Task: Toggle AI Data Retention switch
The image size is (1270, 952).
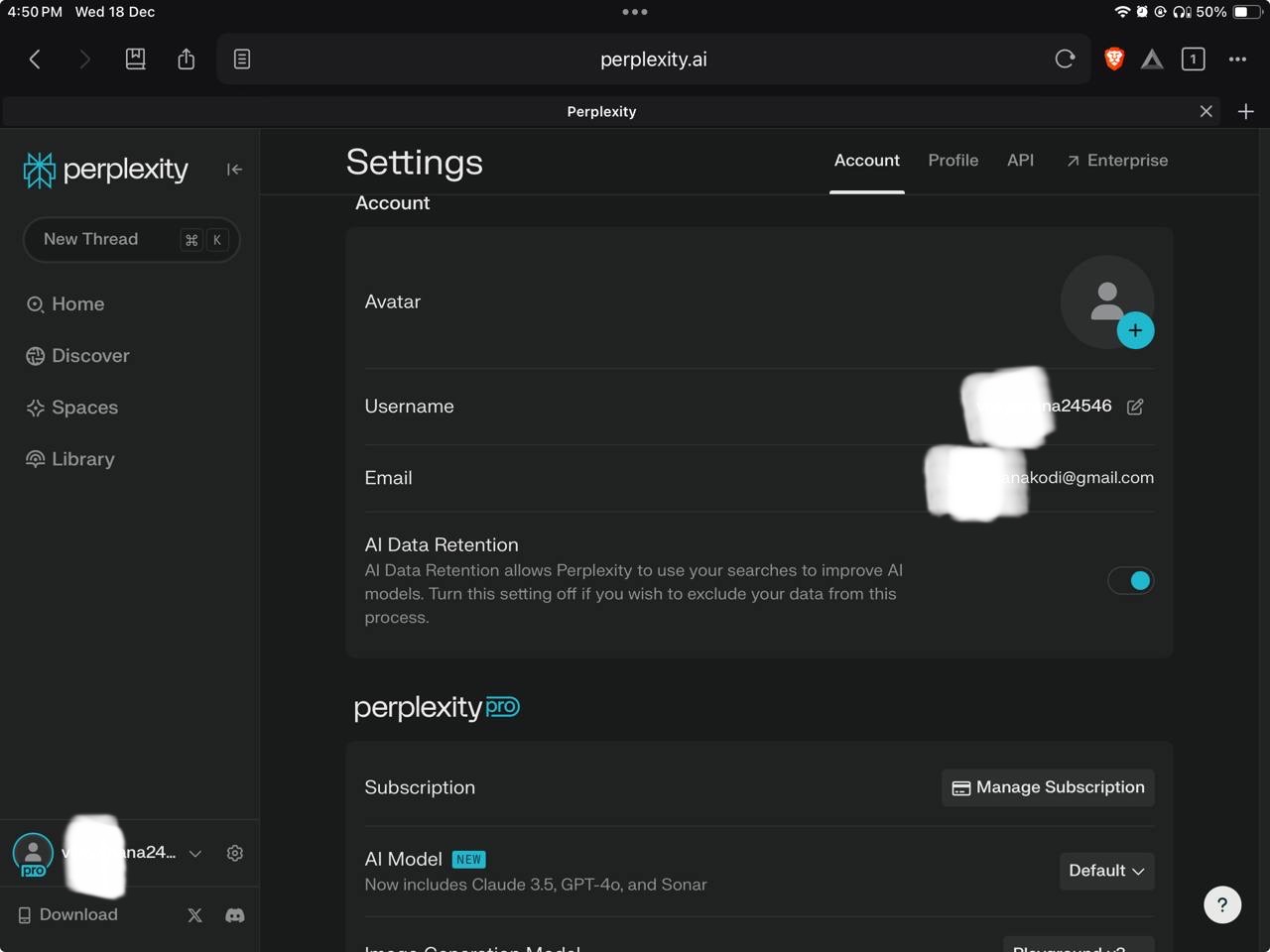Action: tap(1130, 580)
